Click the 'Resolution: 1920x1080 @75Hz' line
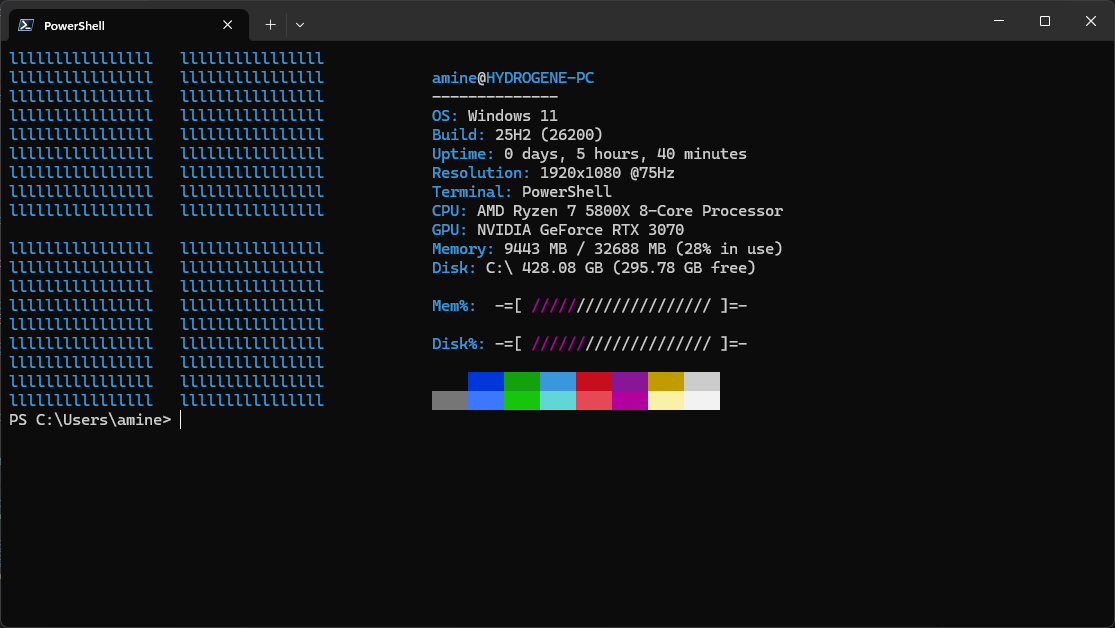The width and height of the screenshot is (1115, 628). [x=553, y=173]
